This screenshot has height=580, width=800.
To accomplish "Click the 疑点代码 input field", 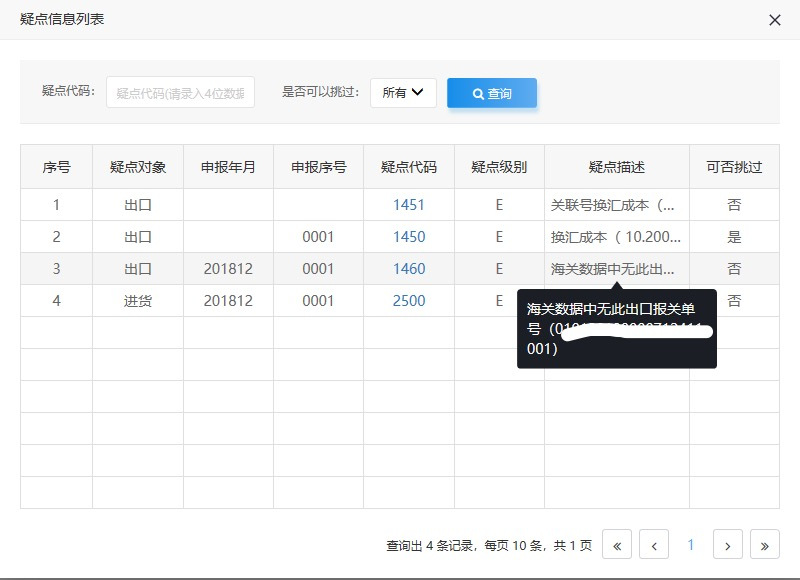I will tap(181, 92).
